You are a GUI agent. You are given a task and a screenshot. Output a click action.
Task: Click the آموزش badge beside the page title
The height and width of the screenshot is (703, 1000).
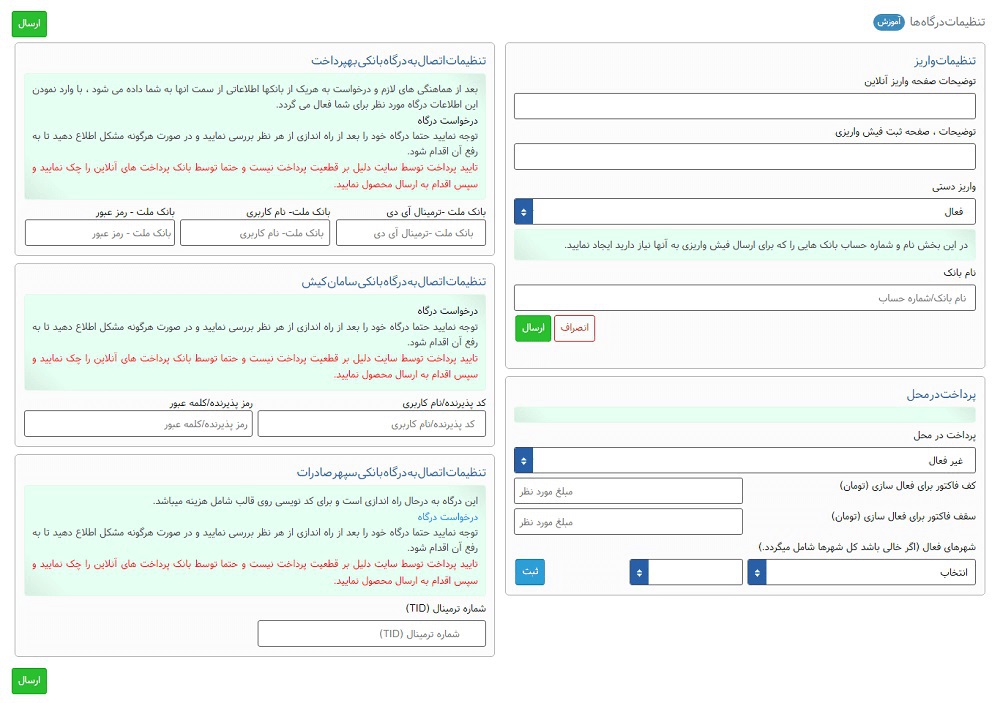[x=890, y=22]
